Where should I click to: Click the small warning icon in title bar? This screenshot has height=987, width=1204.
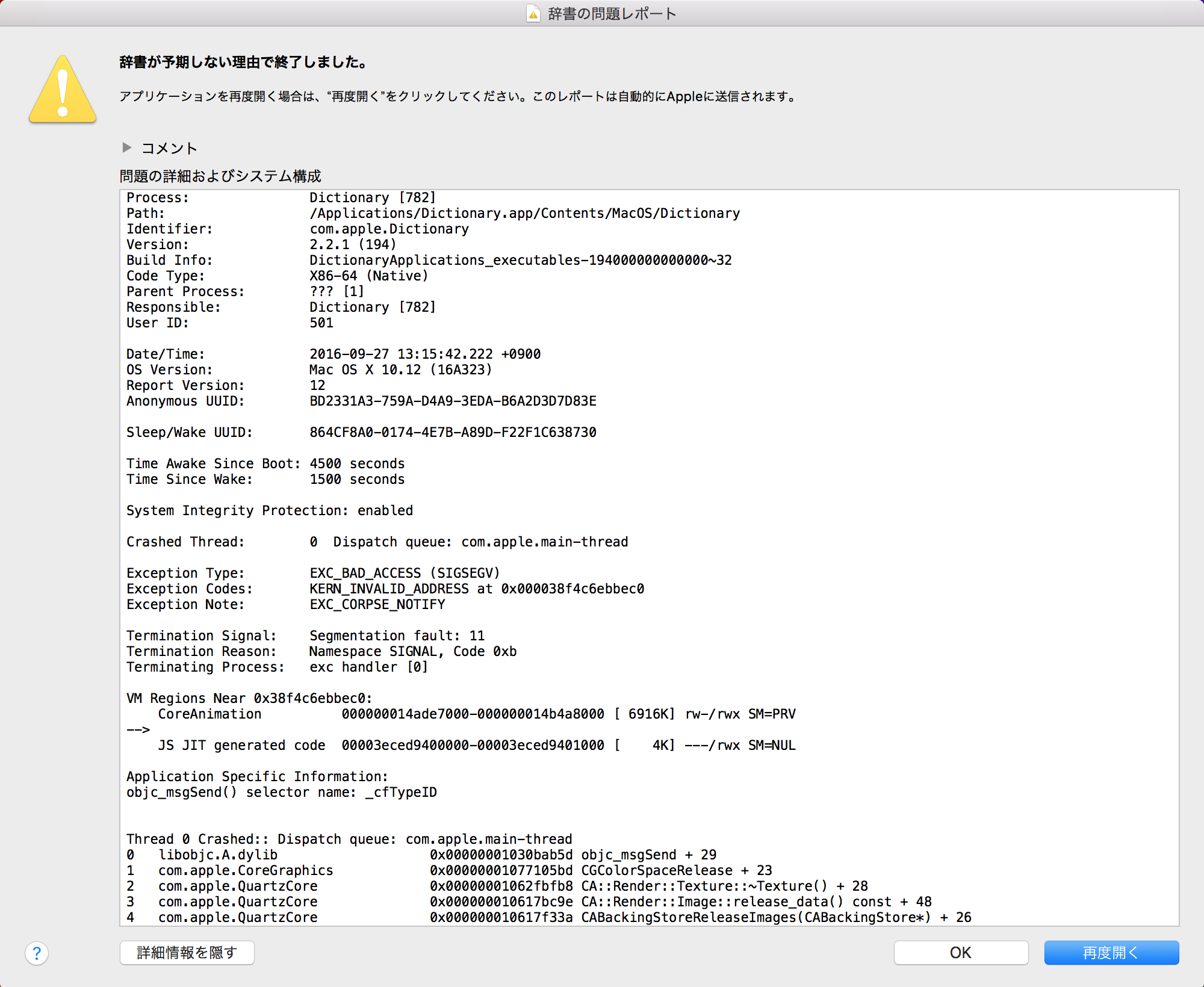(533, 14)
